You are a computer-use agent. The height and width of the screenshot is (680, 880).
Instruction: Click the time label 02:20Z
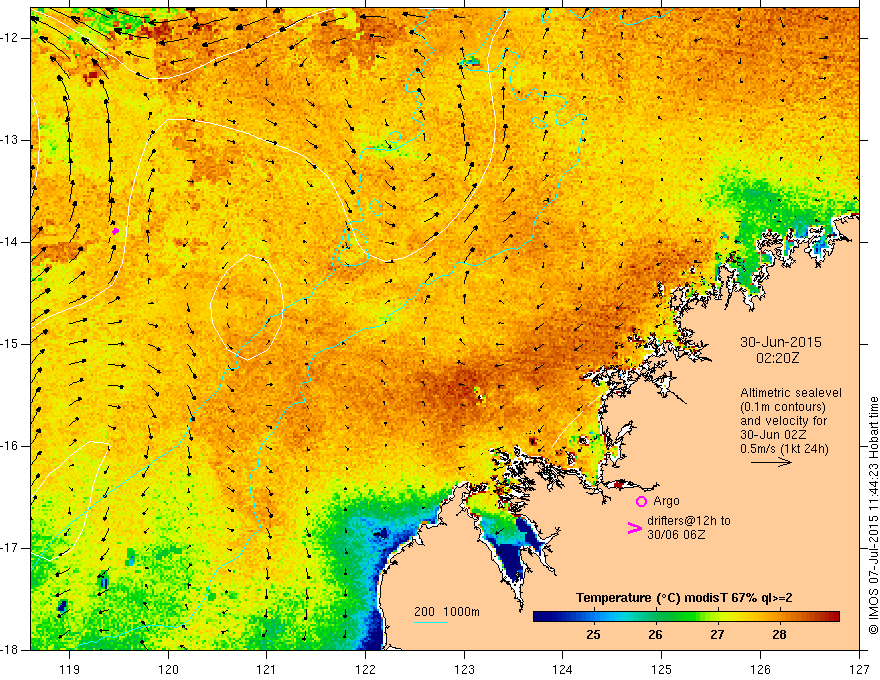[x=777, y=358]
